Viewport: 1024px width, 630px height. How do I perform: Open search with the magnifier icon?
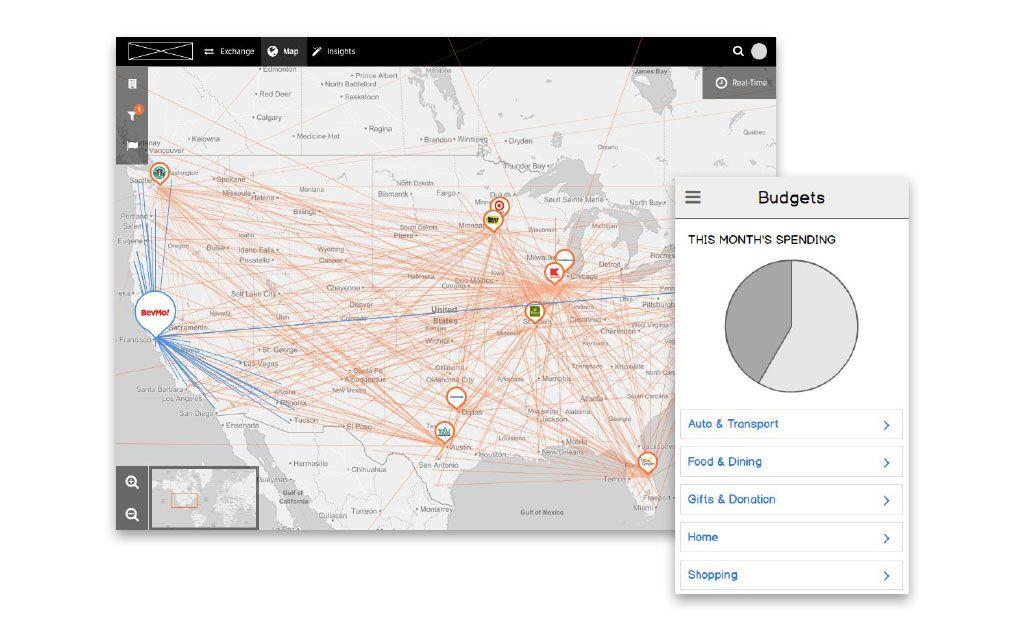(738, 51)
